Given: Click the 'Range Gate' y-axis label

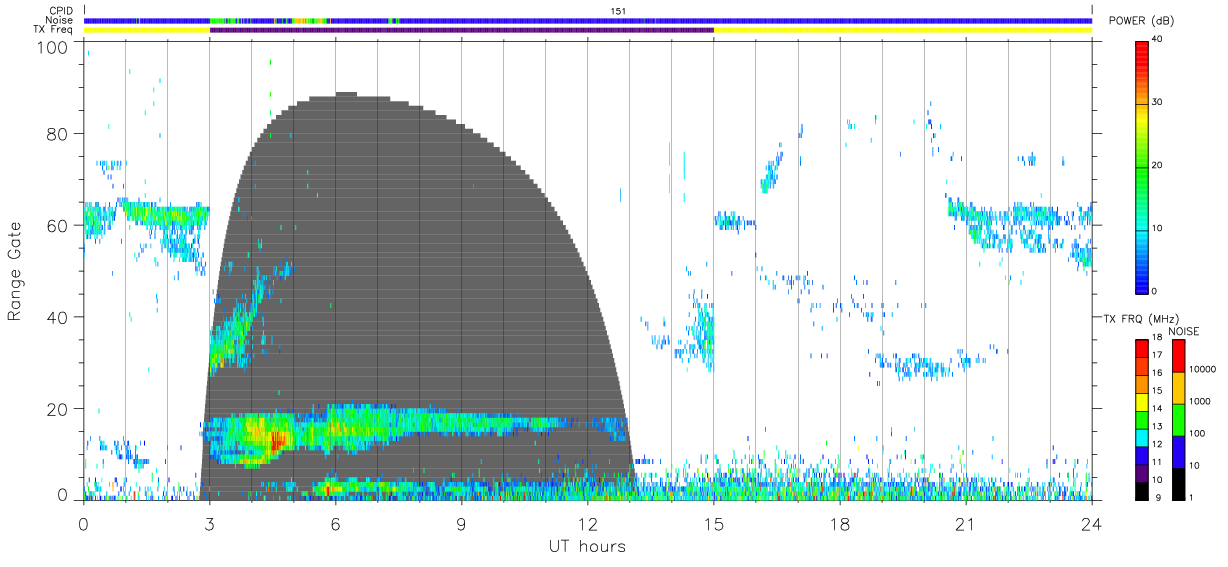Looking at the screenshot, I should [16, 270].
